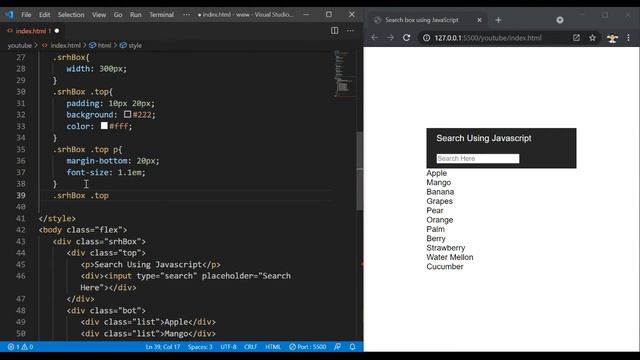Change language mode HTML in status bar

(273, 347)
